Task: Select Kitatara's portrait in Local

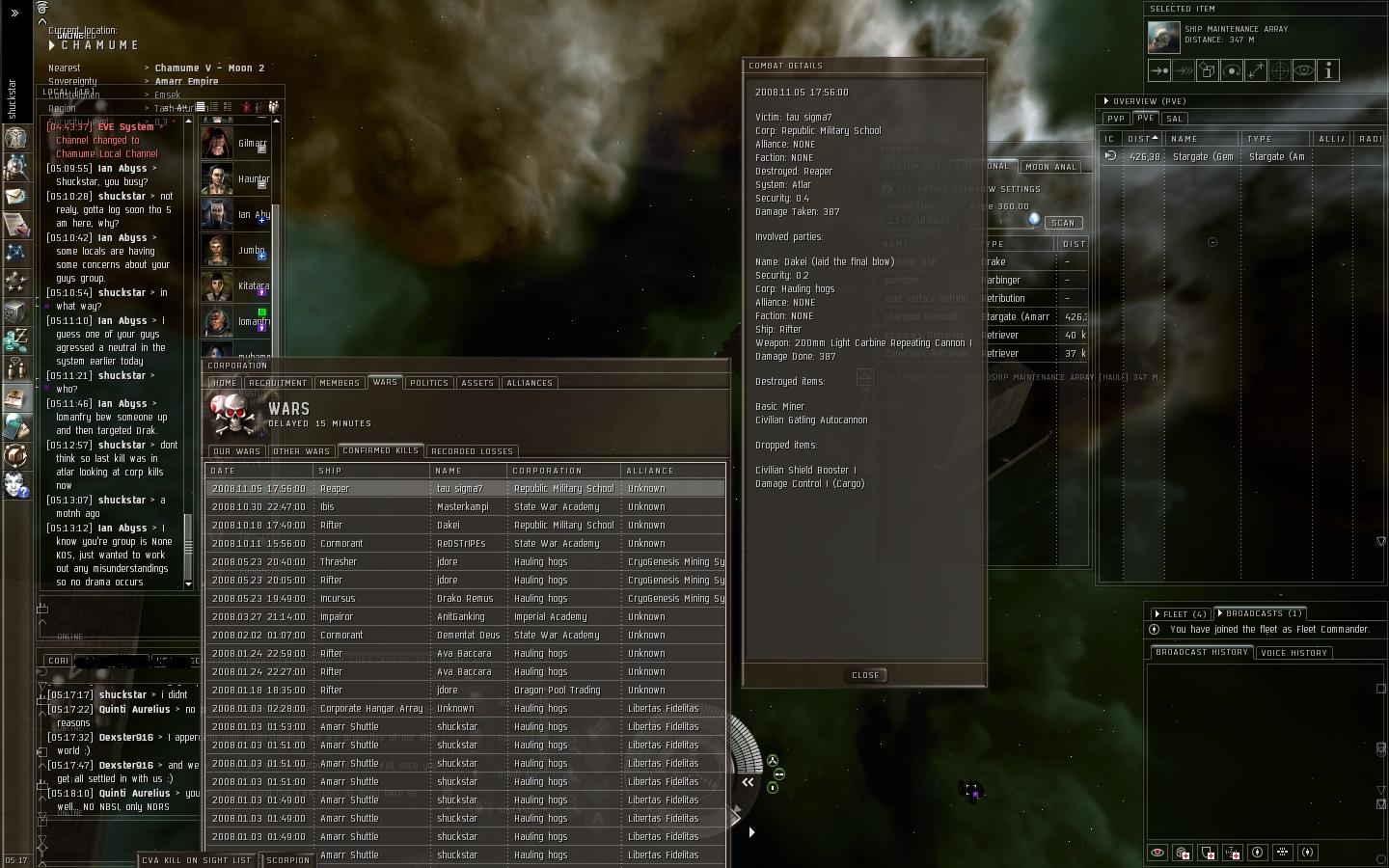Action: (216, 285)
